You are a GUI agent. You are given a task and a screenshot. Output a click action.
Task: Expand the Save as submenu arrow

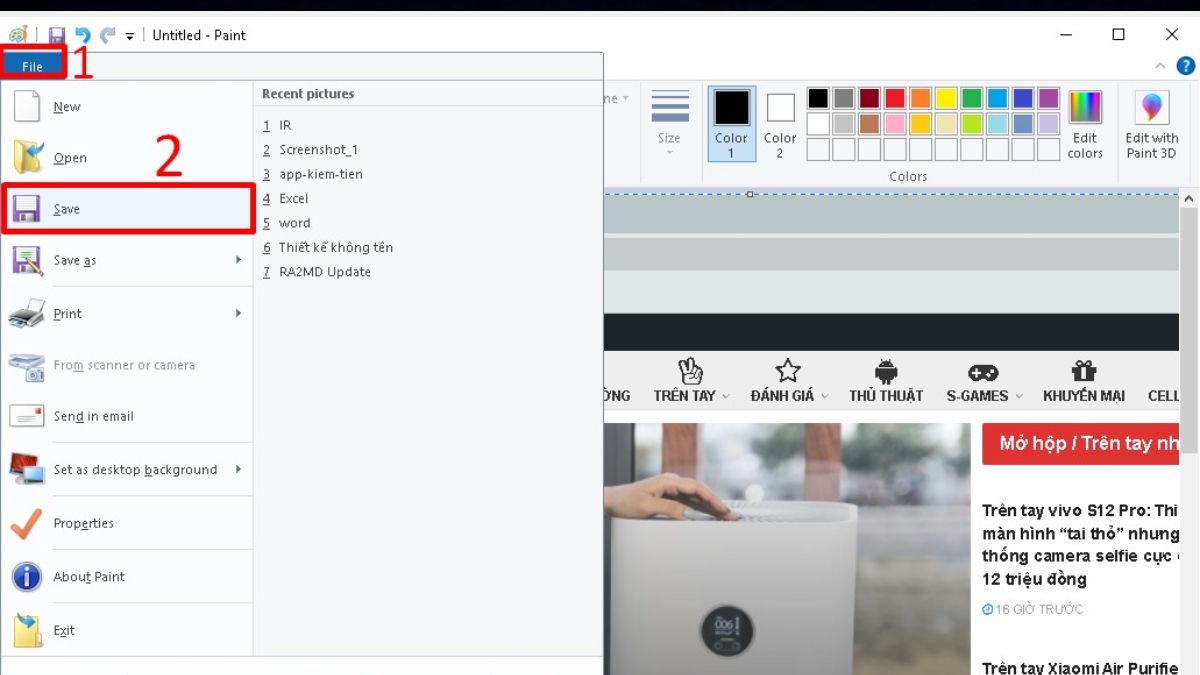point(238,260)
